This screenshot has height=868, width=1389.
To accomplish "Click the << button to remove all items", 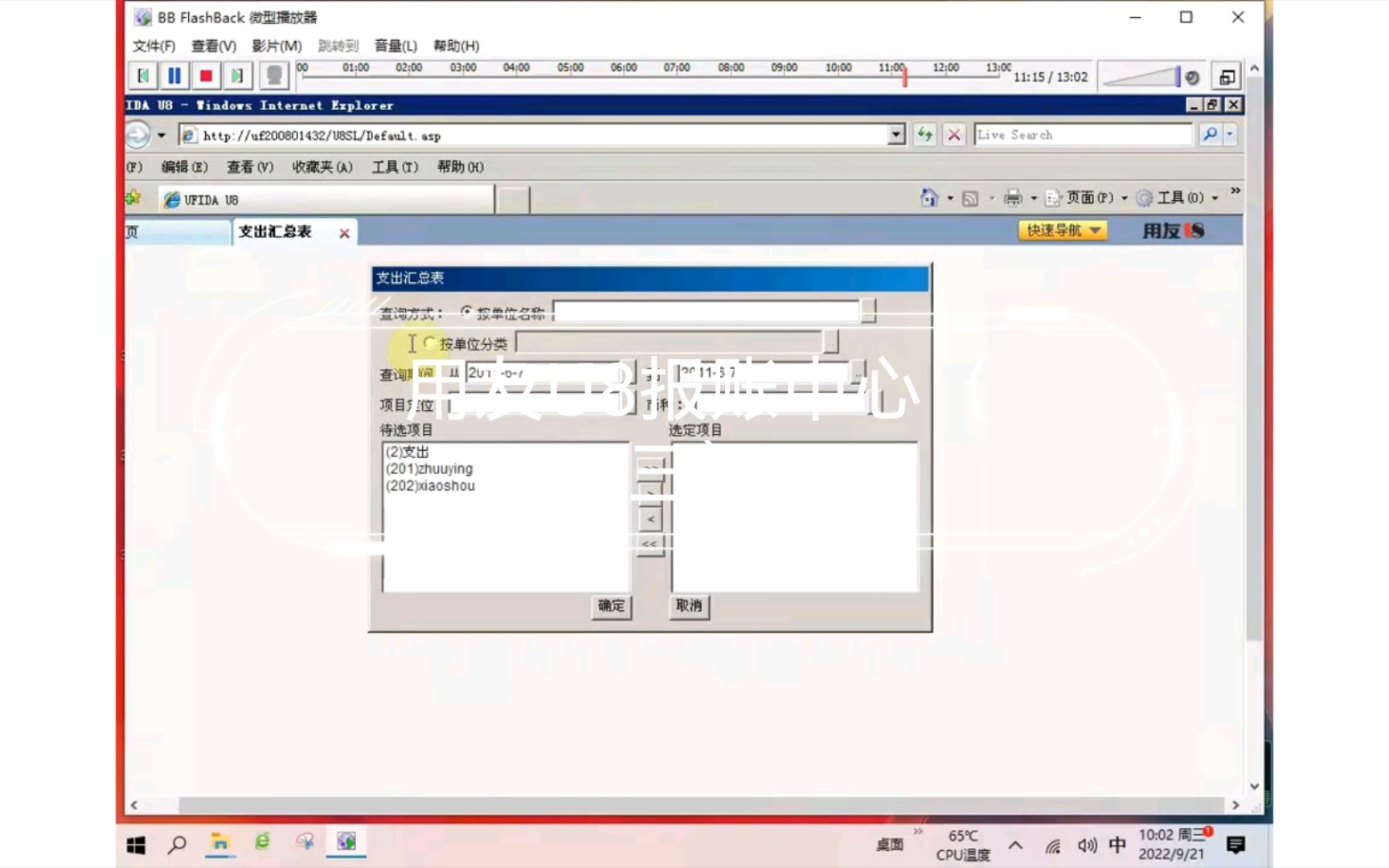I will (x=649, y=545).
